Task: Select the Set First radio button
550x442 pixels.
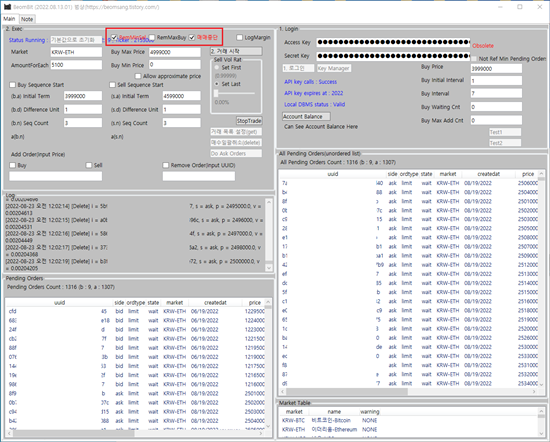Action: pos(217,67)
